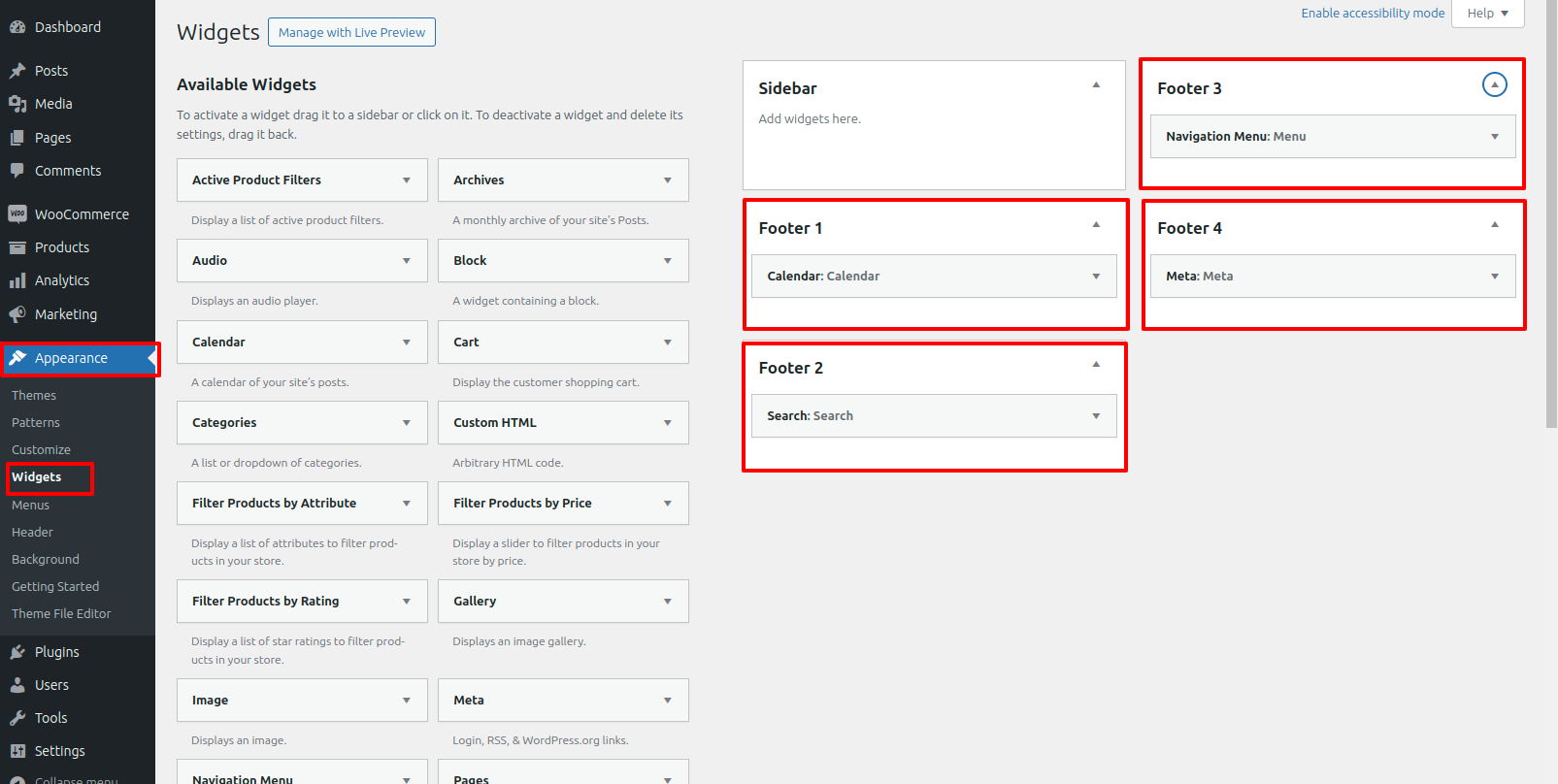
Task: Click the Analytics bar chart icon
Action: (x=17, y=280)
